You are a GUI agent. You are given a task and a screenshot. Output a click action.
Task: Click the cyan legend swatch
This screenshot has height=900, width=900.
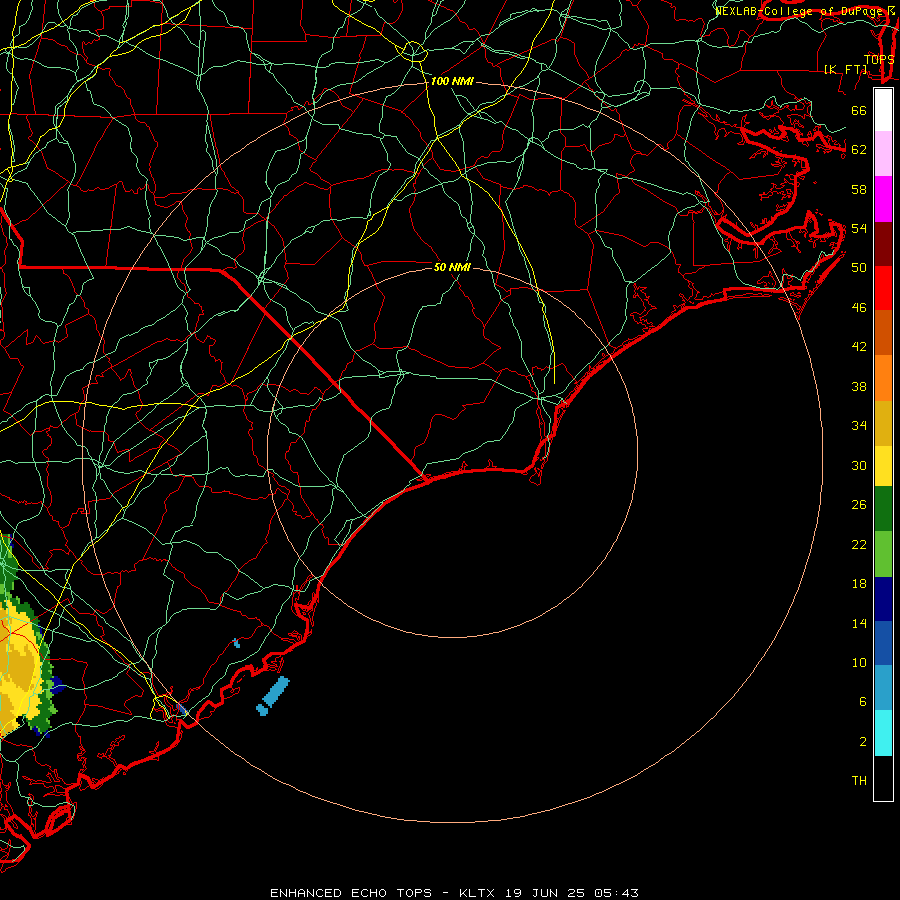pos(883,733)
